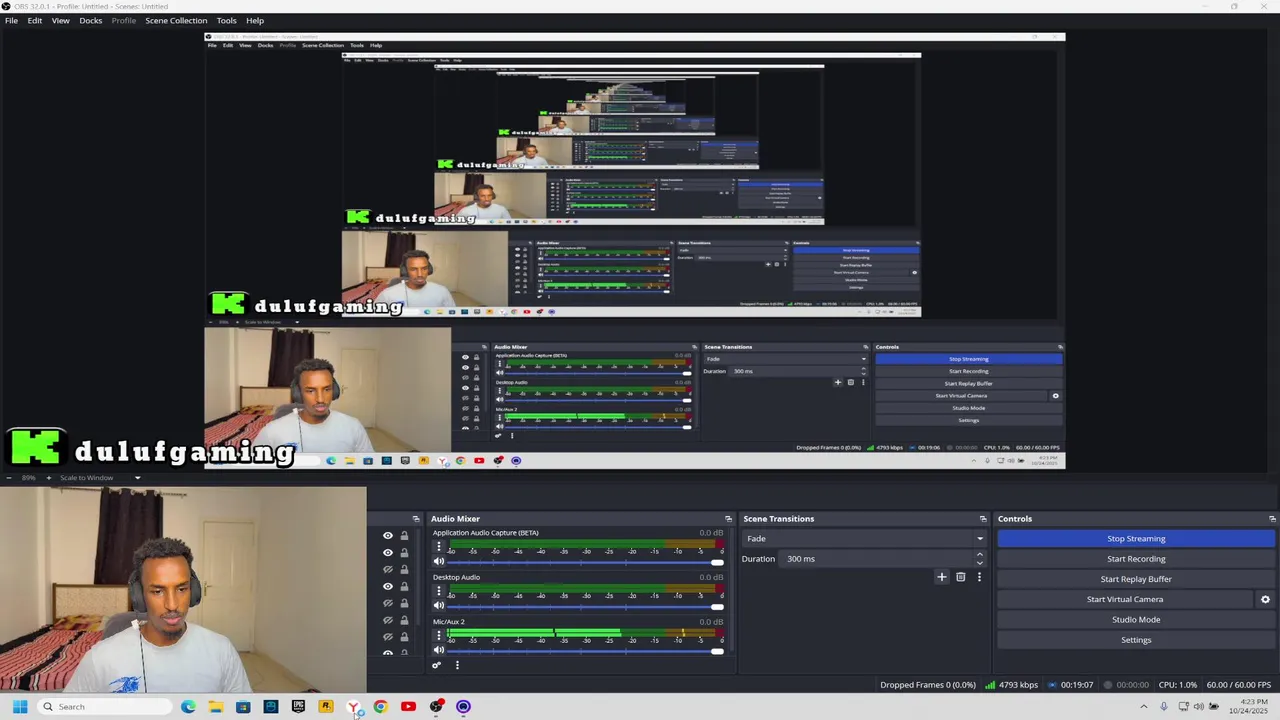
Task: Adjust Mic/Aux 2 volume slider
Action: click(586, 650)
